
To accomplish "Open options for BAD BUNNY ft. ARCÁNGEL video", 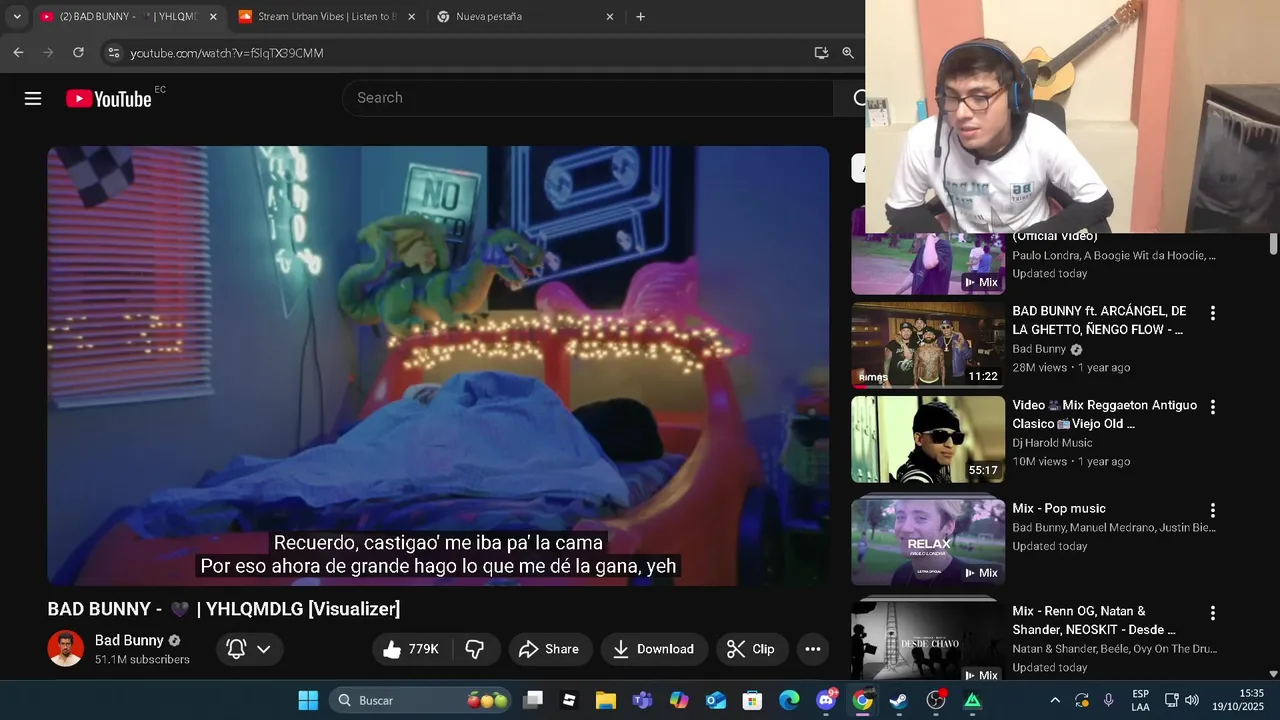I will (1212, 313).
